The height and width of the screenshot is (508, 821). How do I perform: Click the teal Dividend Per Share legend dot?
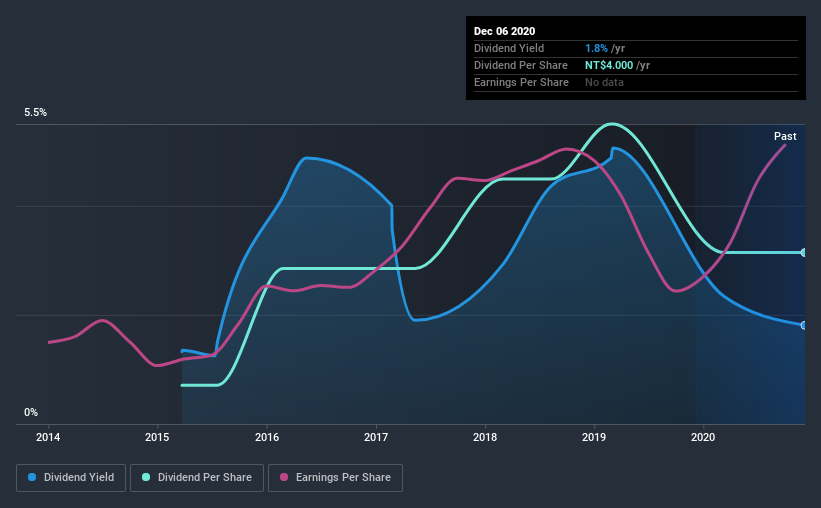(x=146, y=477)
